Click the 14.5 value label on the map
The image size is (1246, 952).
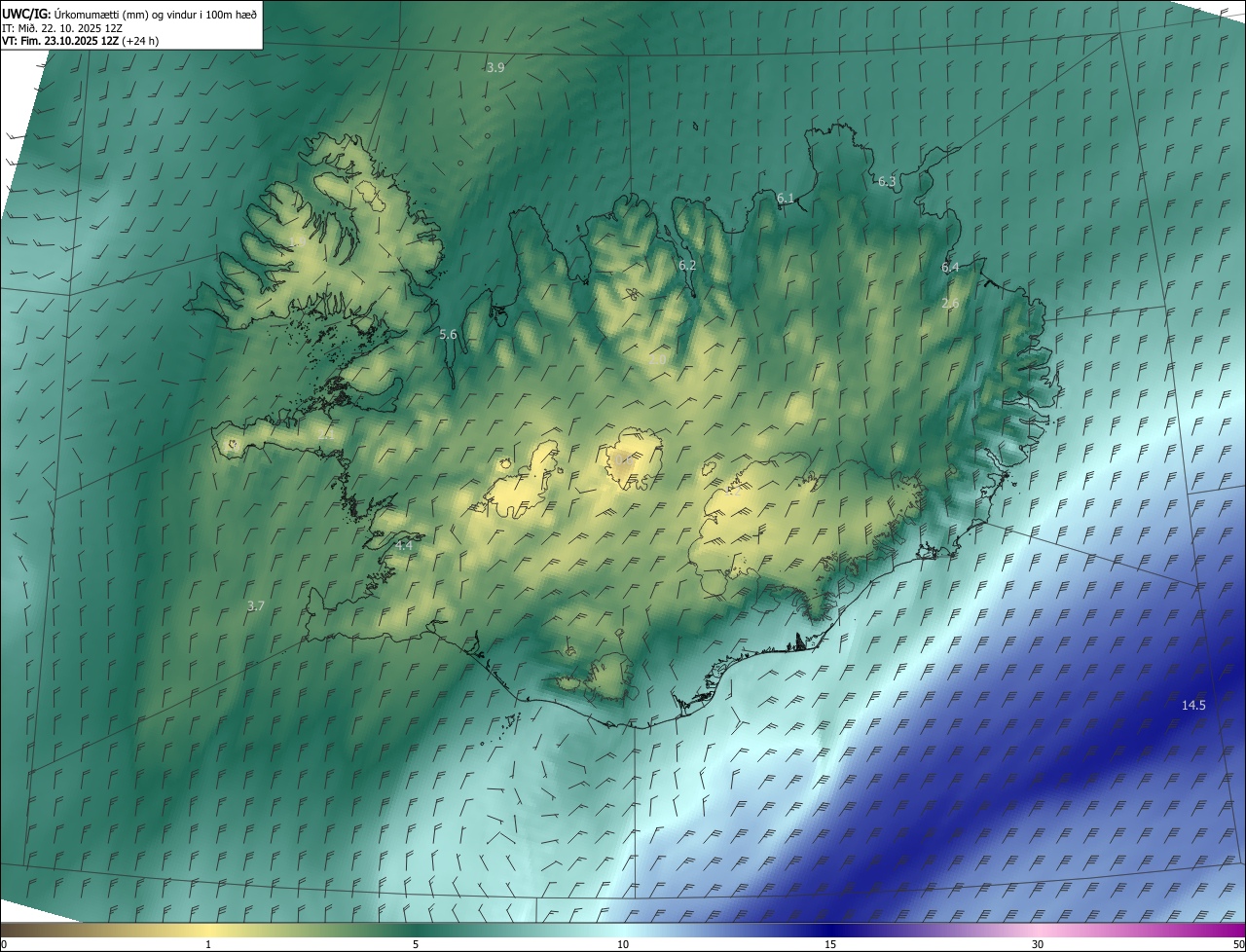click(x=1193, y=706)
